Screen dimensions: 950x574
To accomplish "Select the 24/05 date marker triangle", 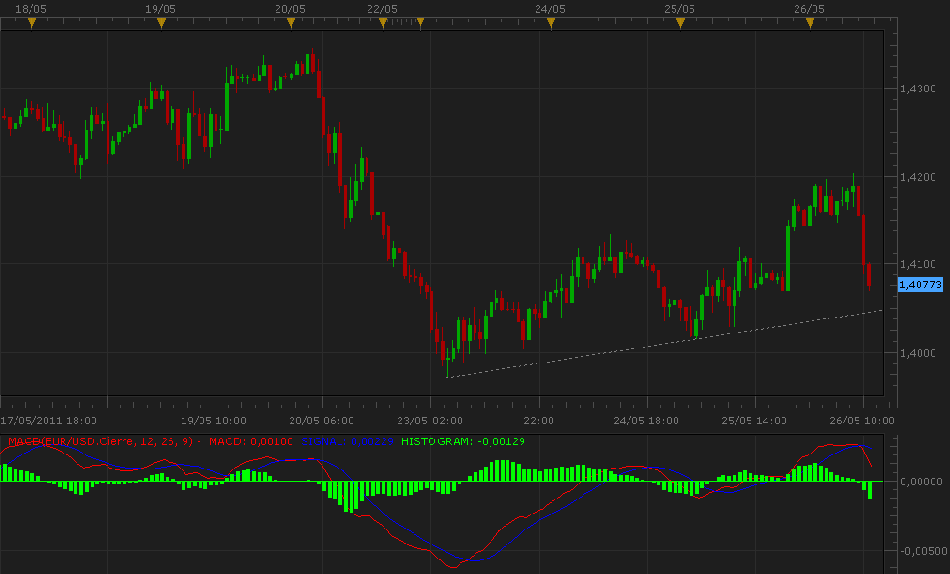I will [550, 23].
